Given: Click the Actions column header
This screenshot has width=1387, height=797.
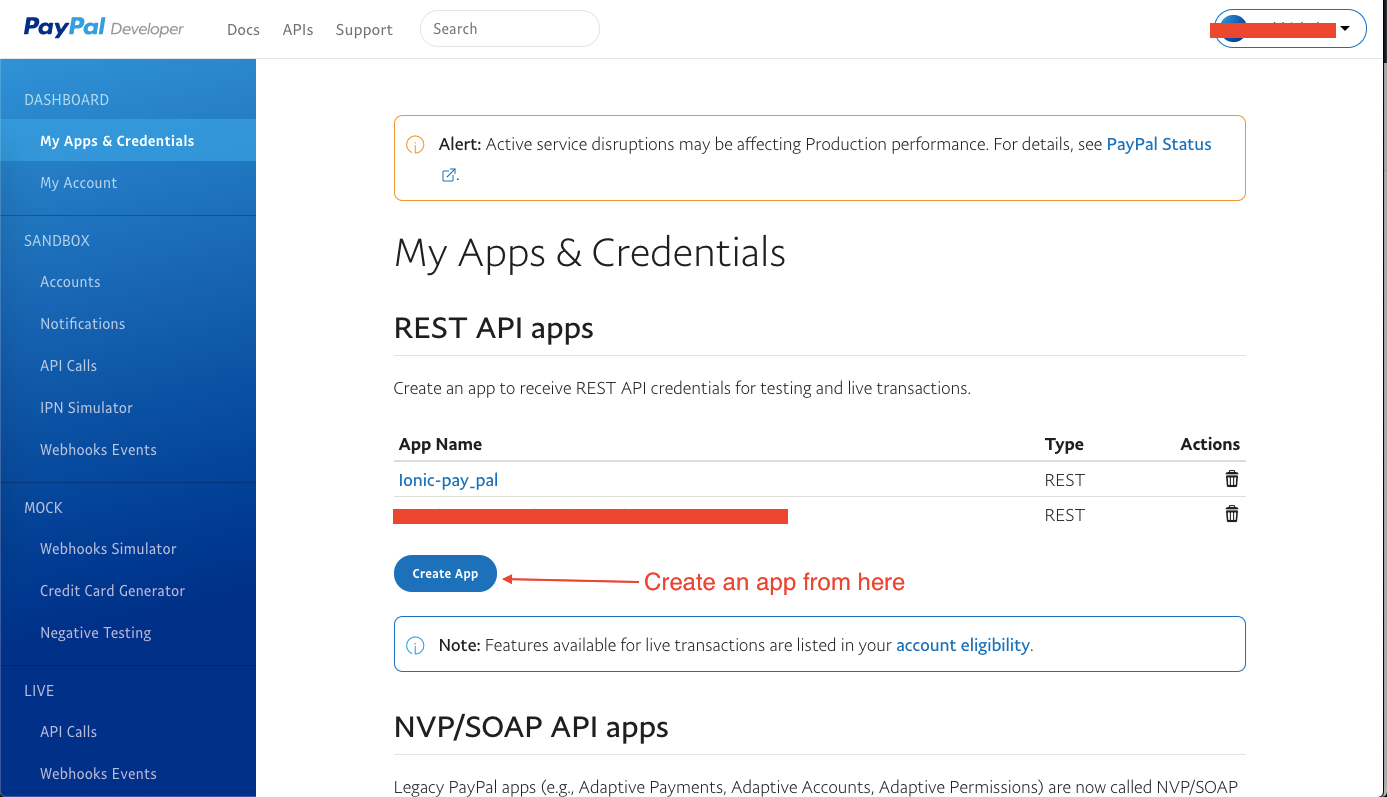Looking at the screenshot, I should pyautogui.click(x=1210, y=444).
